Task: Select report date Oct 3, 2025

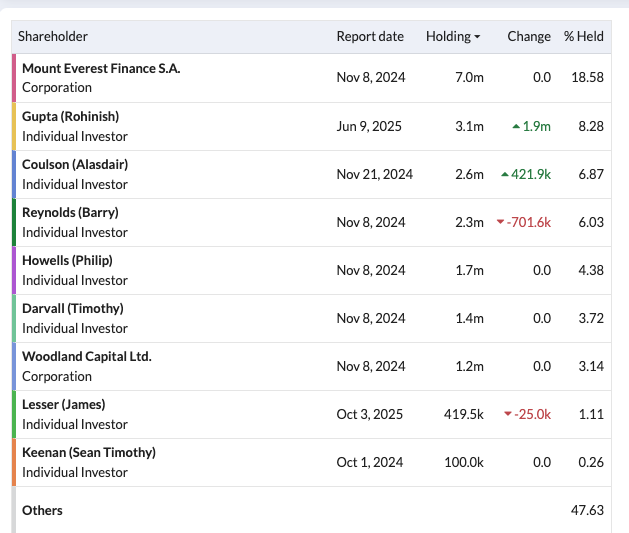Action: point(369,414)
